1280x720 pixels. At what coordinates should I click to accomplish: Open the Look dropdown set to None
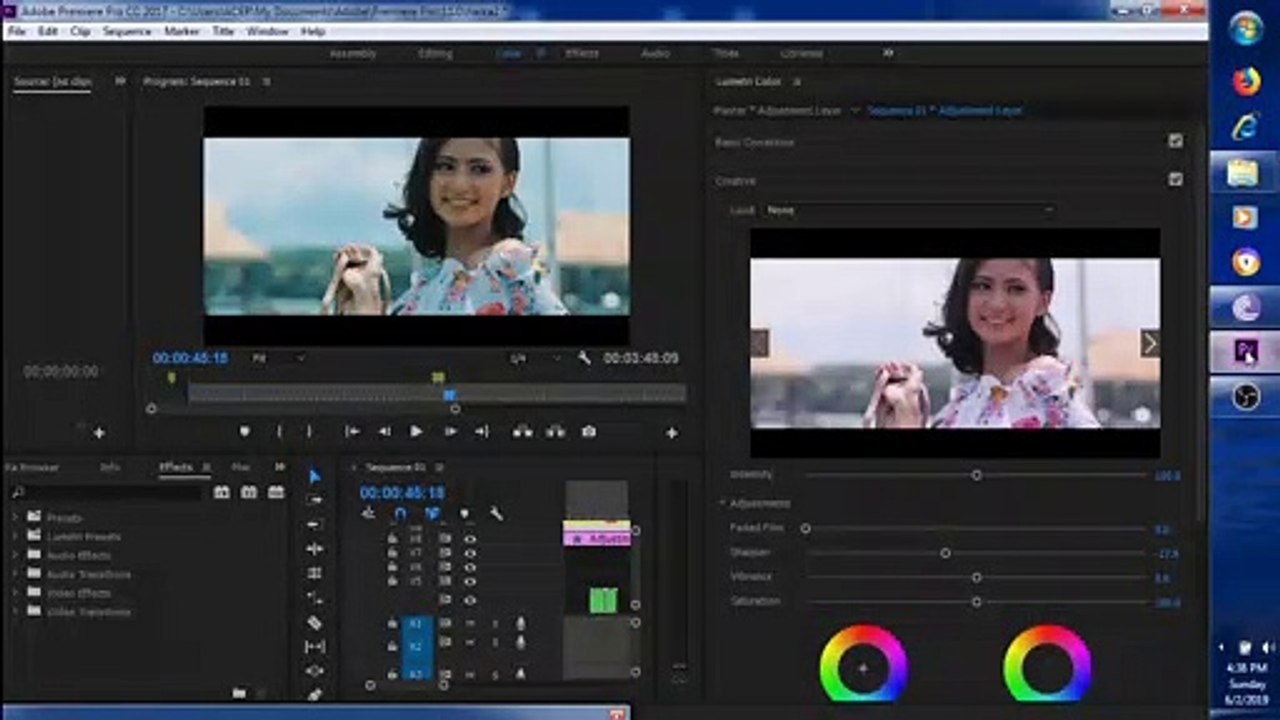(x=908, y=211)
